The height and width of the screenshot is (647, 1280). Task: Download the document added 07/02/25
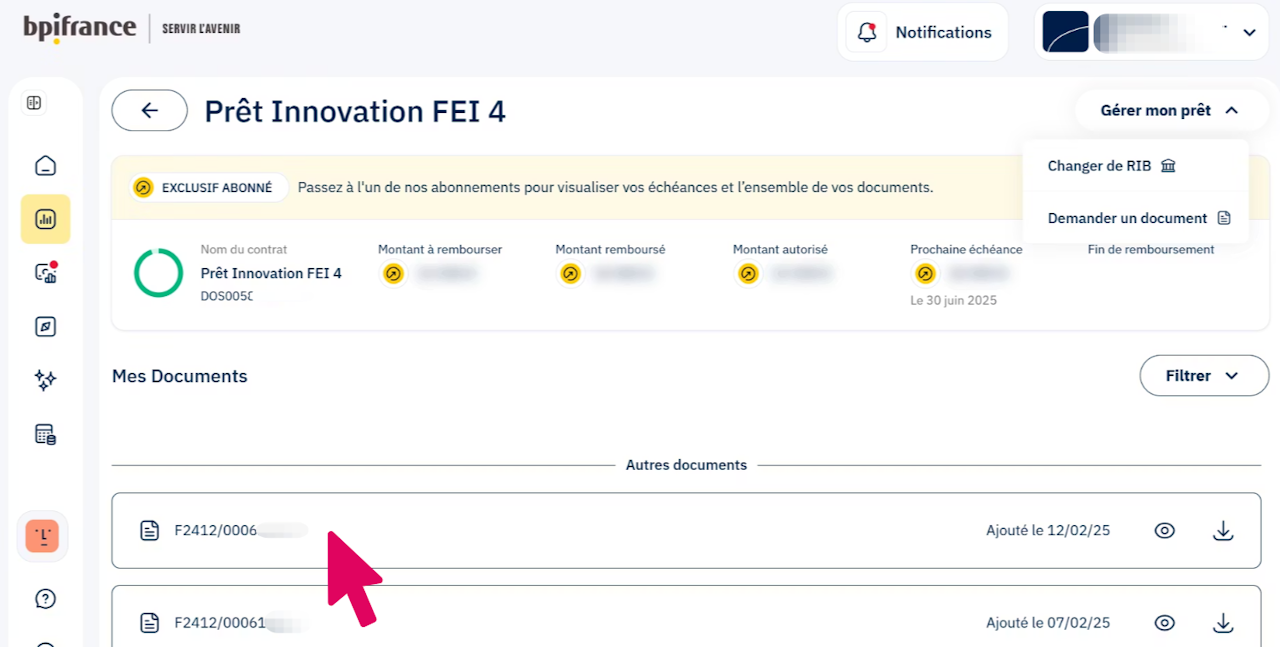tap(1223, 623)
